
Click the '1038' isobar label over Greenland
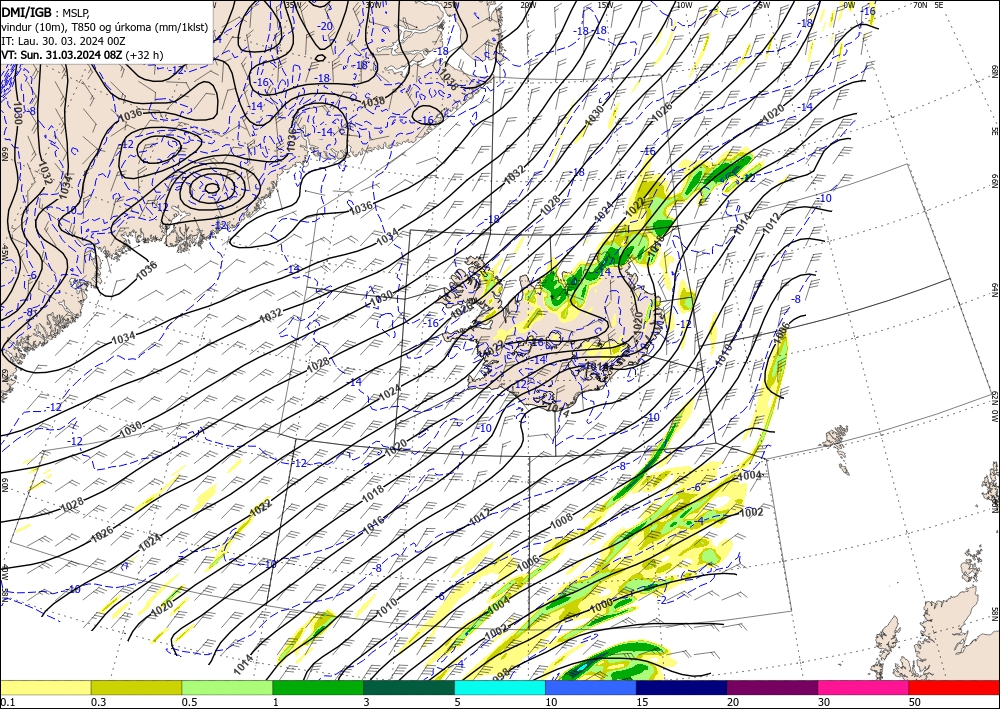click(x=373, y=101)
